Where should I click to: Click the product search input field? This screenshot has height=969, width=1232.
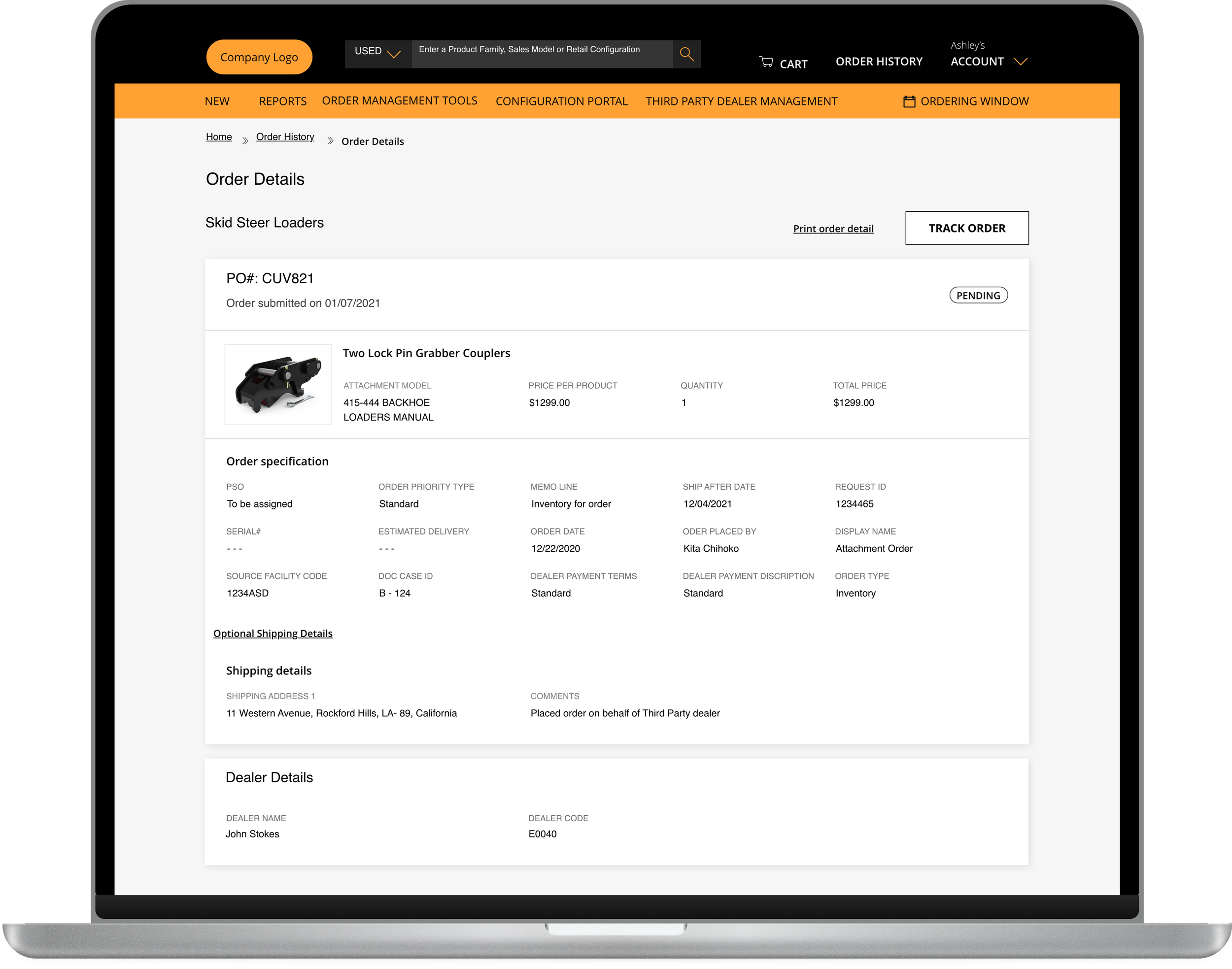542,54
